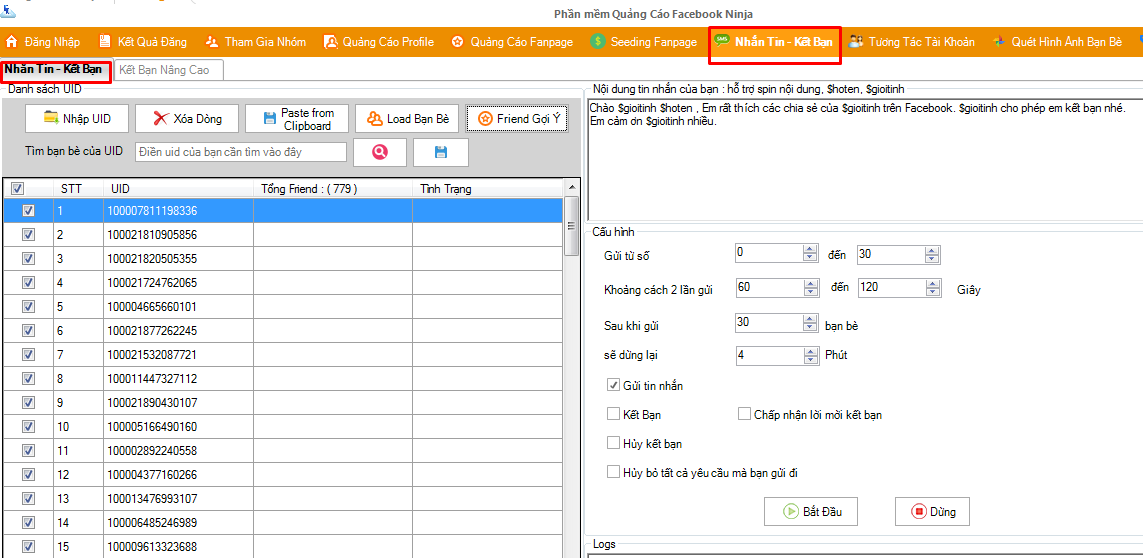Screen dimensions: 1143x558
Task: Click the Bắt Đầu start button
Action: point(811,511)
